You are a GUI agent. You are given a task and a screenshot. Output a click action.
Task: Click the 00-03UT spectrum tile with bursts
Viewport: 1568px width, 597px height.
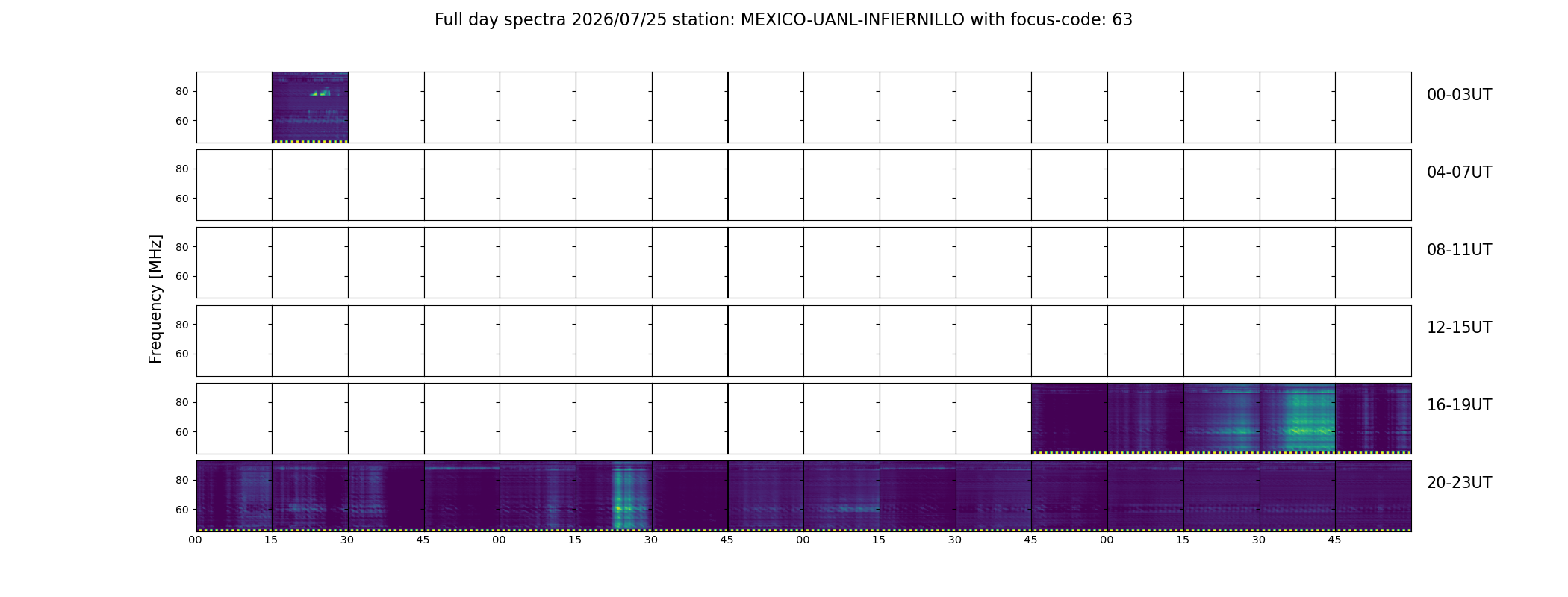tap(310, 107)
